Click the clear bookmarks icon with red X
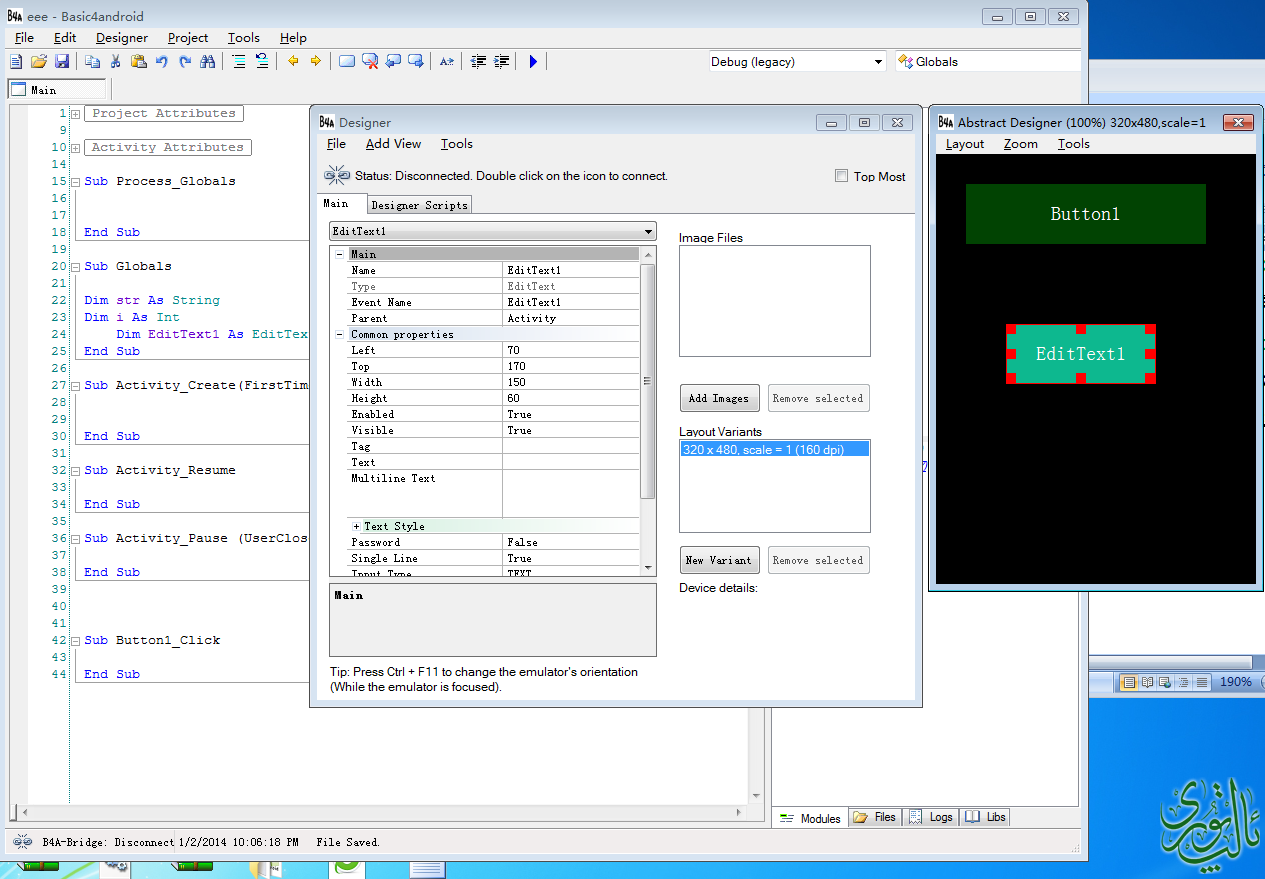 [x=370, y=62]
